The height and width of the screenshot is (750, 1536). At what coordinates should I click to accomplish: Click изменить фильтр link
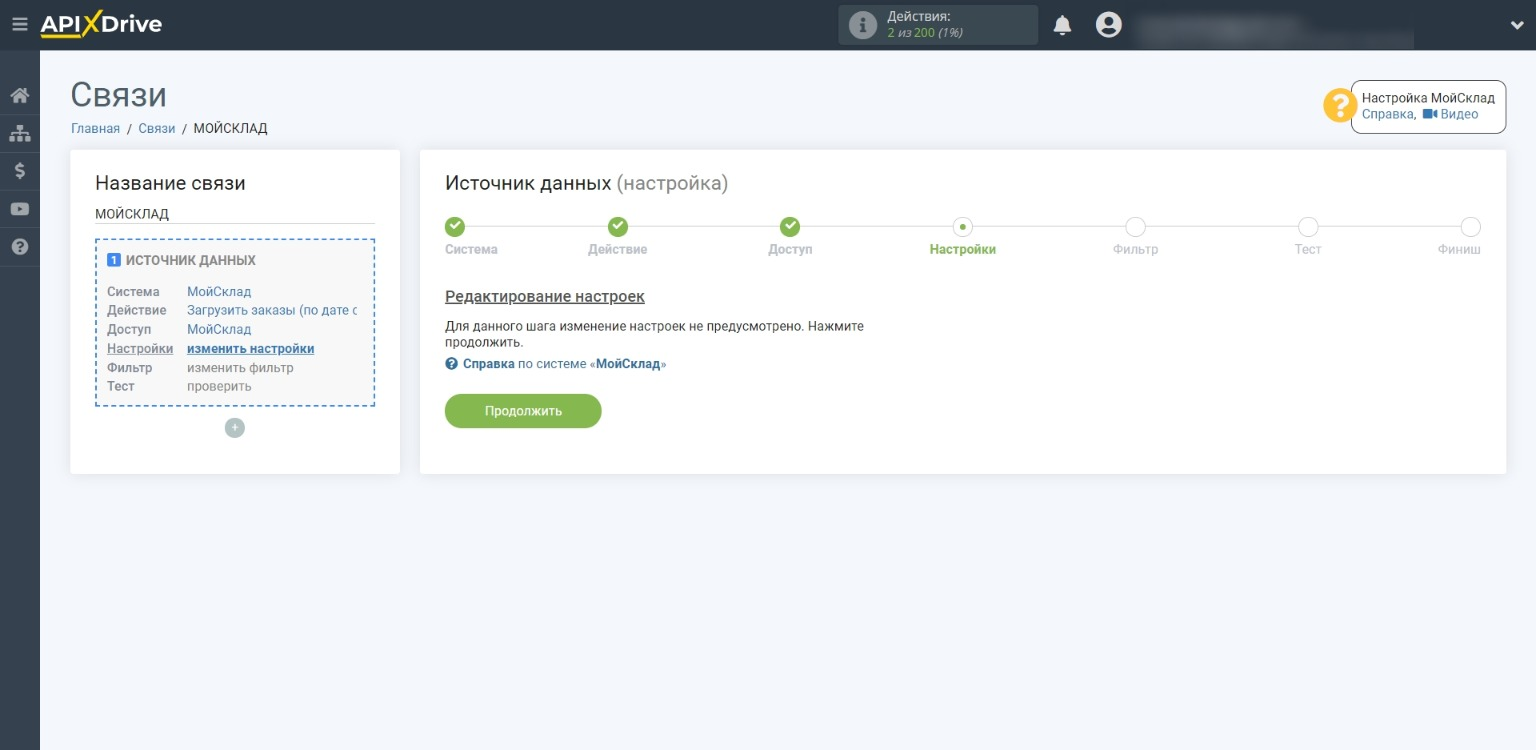point(240,368)
